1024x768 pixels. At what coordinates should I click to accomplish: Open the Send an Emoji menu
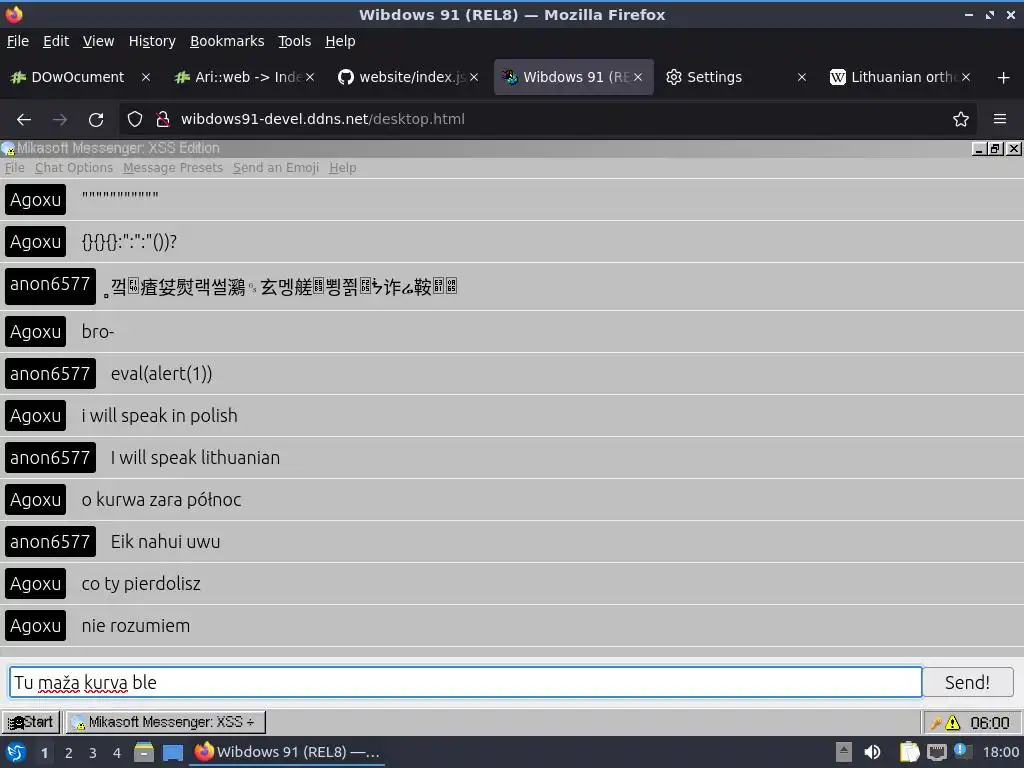point(276,168)
